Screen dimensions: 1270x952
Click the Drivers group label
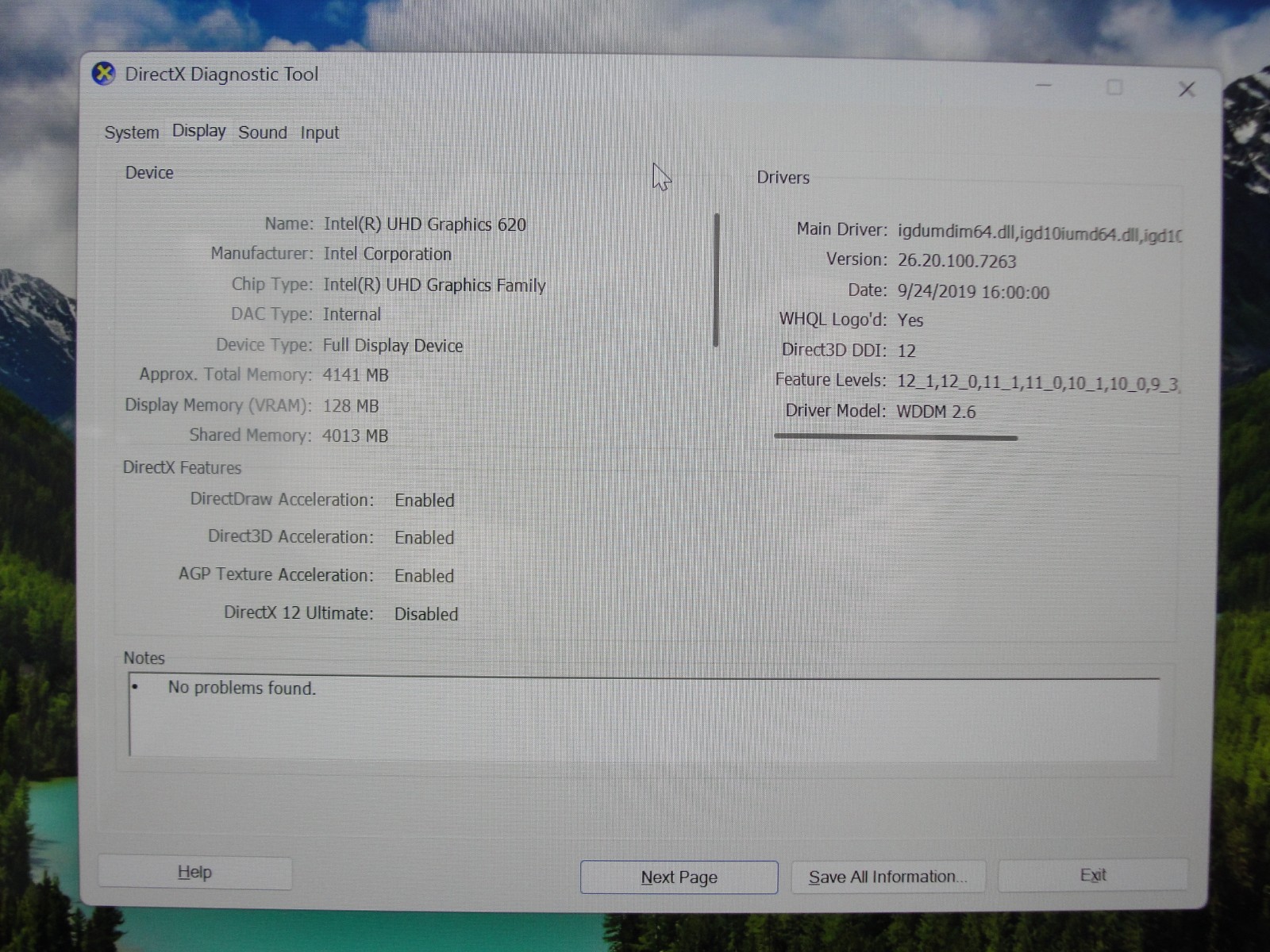(783, 178)
